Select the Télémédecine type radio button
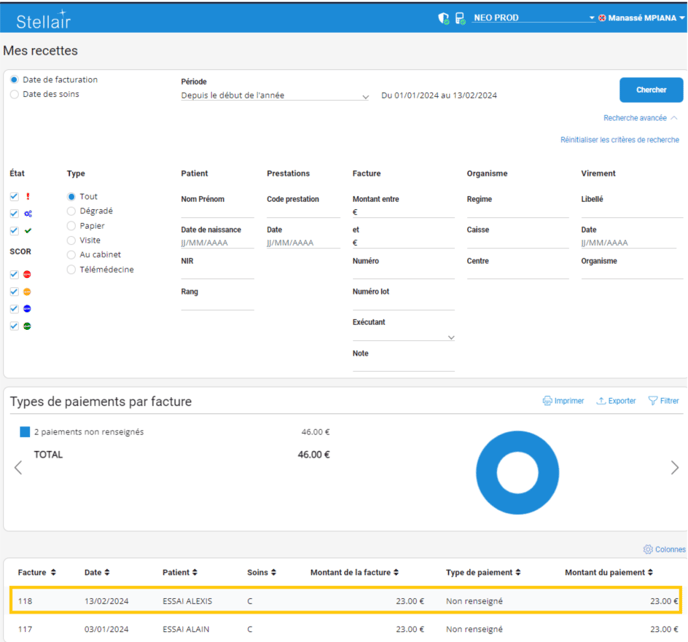Viewport: 688px width, 642px height. pyautogui.click(x=71, y=270)
